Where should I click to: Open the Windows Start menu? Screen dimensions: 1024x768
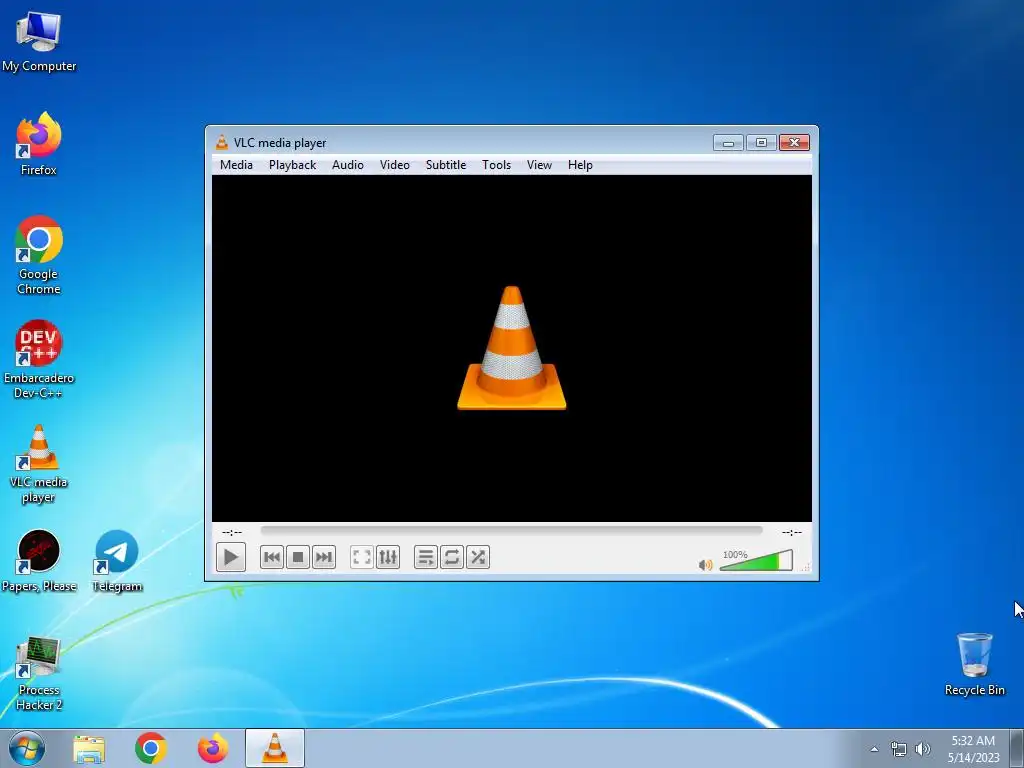pos(26,748)
